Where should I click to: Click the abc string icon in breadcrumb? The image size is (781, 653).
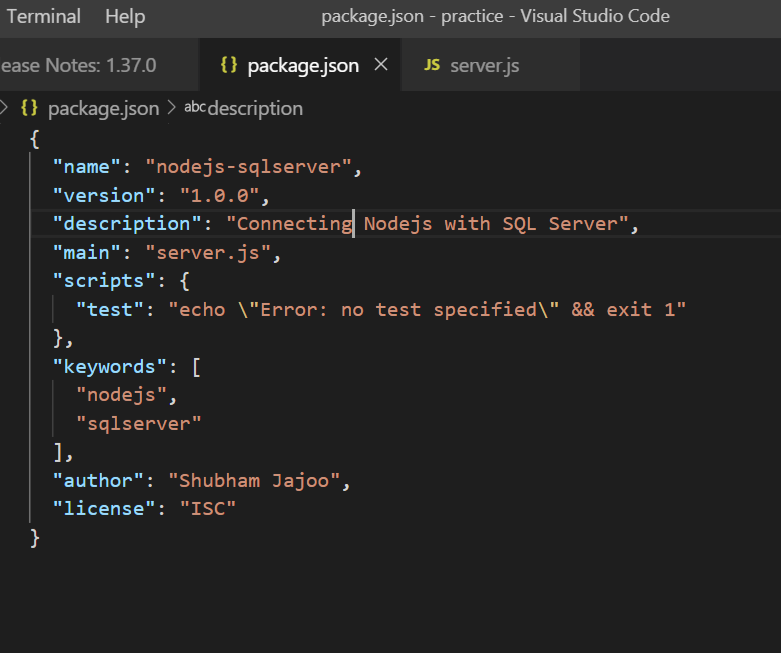[x=195, y=107]
